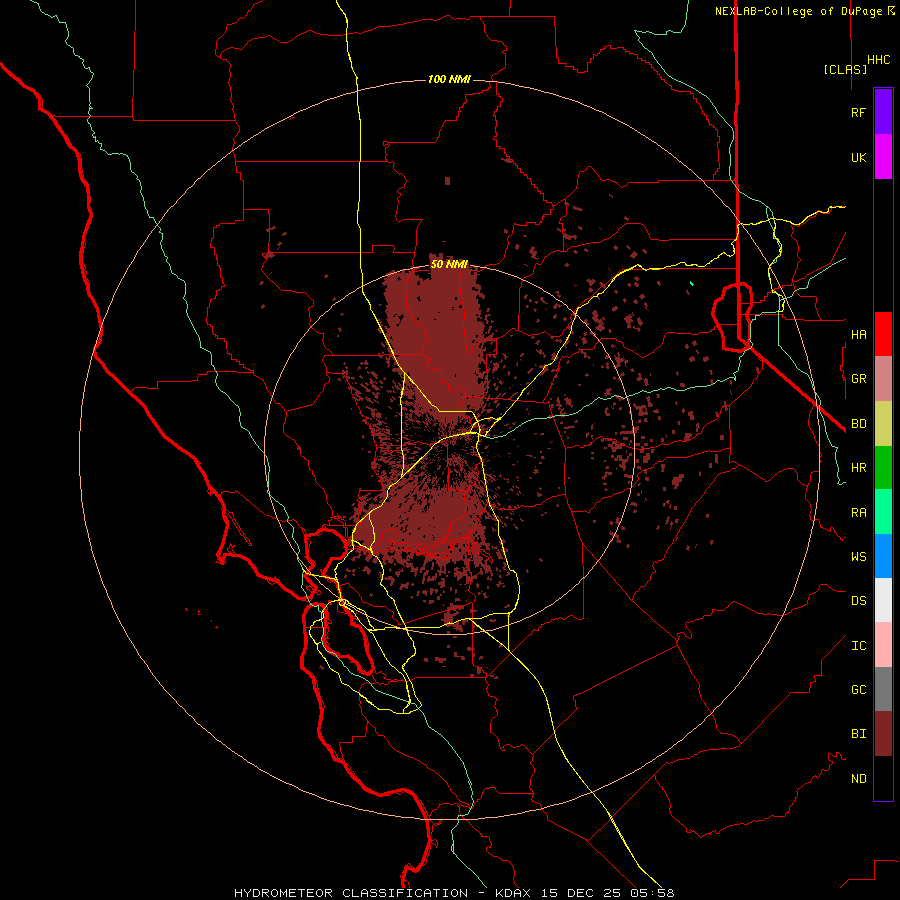
Task: Pick the RA light-green legend block
Action: [x=883, y=512]
